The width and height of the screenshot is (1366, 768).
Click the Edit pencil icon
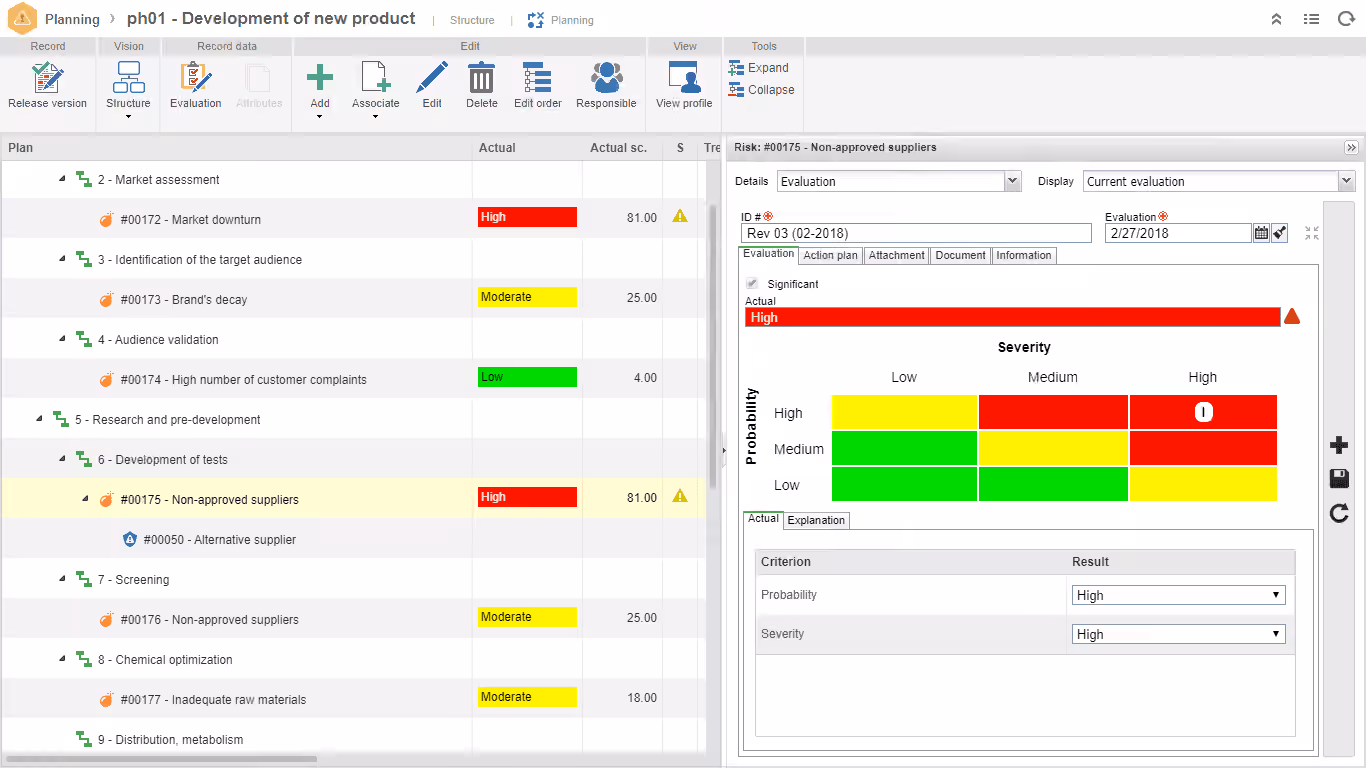click(432, 78)
